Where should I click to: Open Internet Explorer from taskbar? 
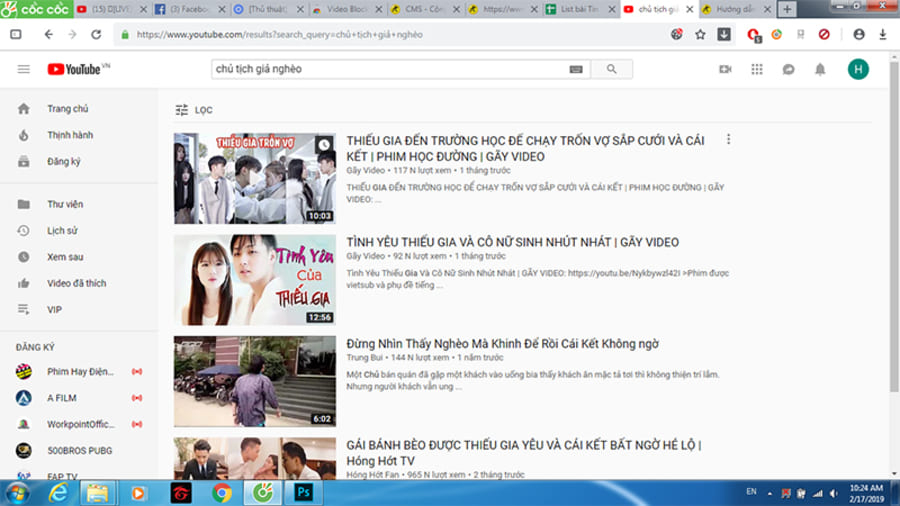(x=59, y=493)
